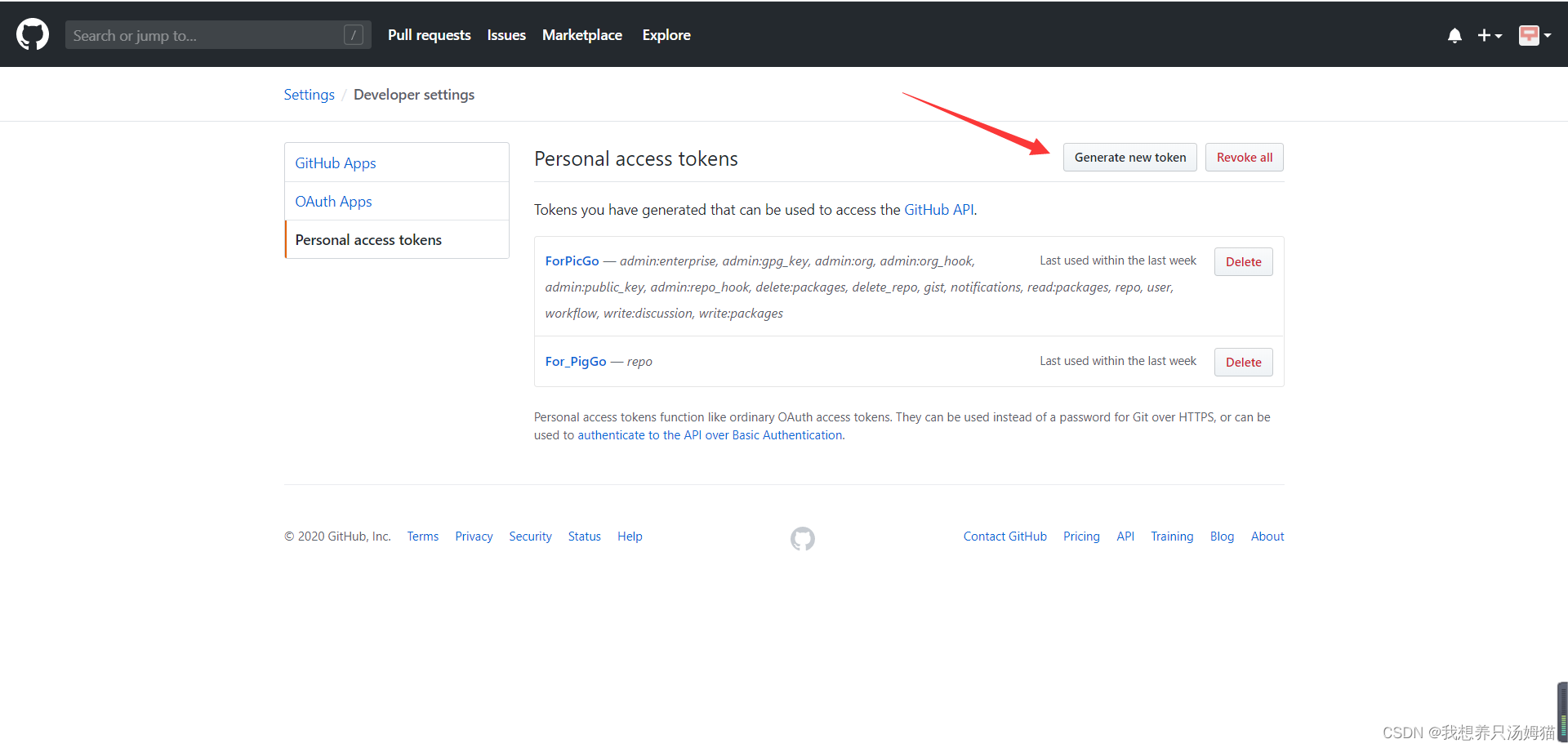1568x748 pixels.
Task: Open Pricing footer link
Action: pos(1081,537)
